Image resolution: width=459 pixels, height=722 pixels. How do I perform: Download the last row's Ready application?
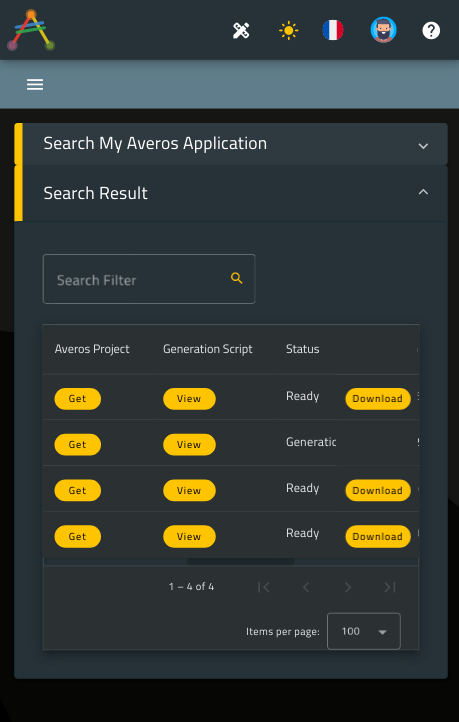(x=378, y=536)
